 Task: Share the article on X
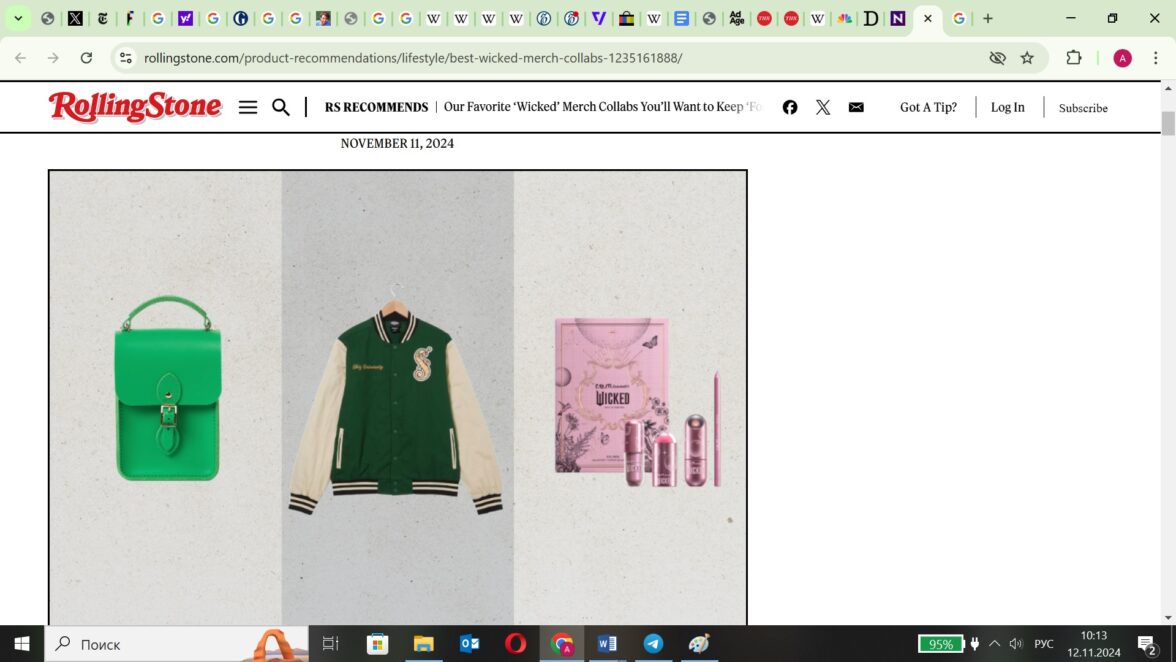click(823, 107)
